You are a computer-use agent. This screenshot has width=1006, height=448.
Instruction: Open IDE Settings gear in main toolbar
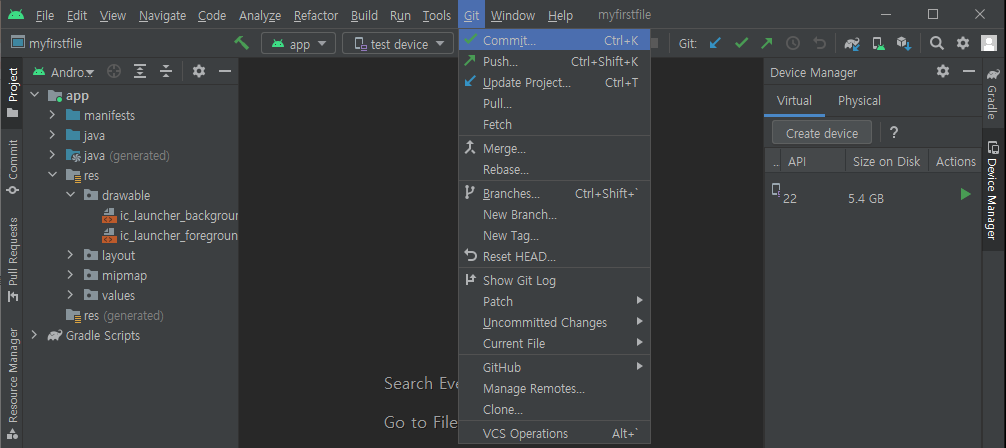click(x=963, y=44)
